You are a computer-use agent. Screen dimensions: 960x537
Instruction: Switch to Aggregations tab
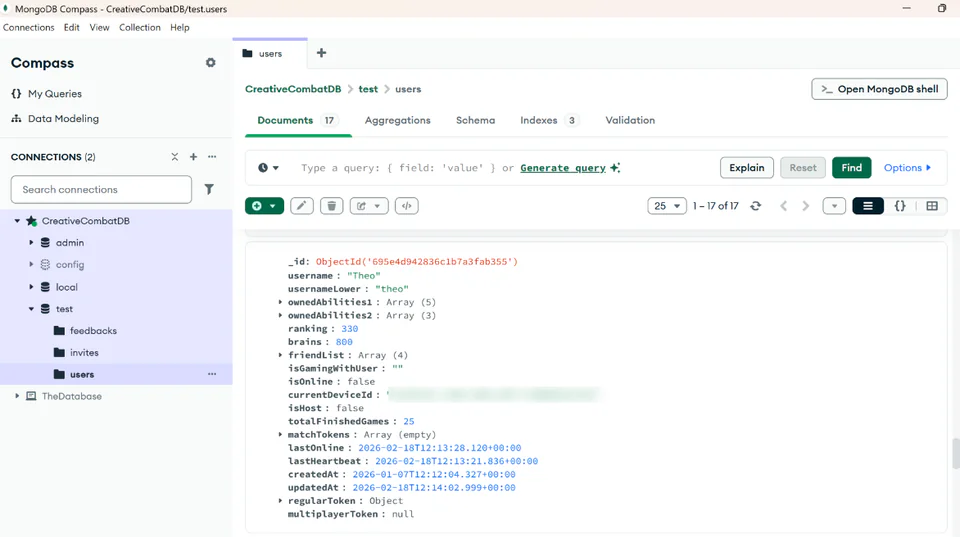pyautogui.click(x=397, y=120)
